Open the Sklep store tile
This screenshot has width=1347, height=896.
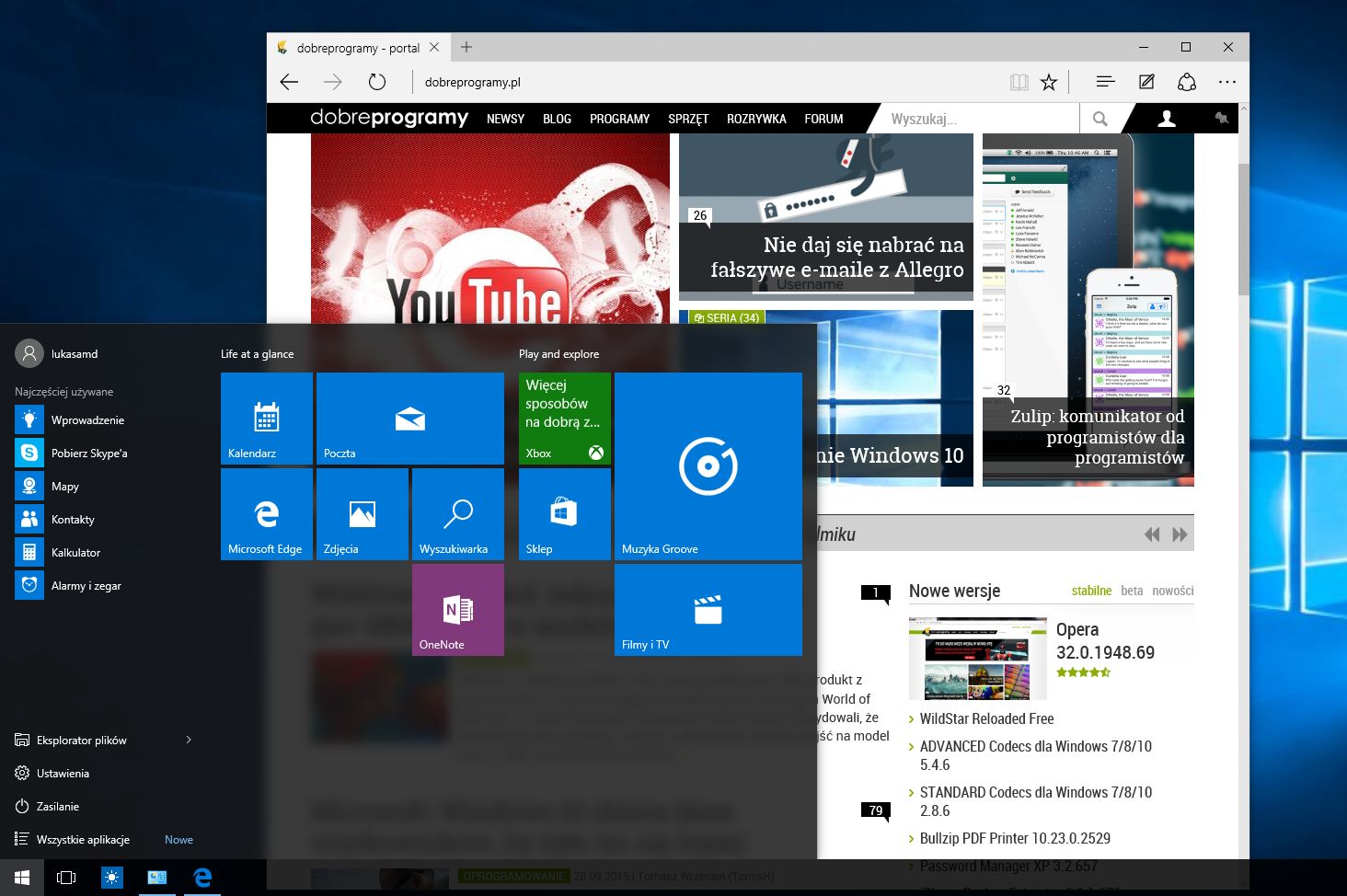pyautogui.click(x=564, y=513)
